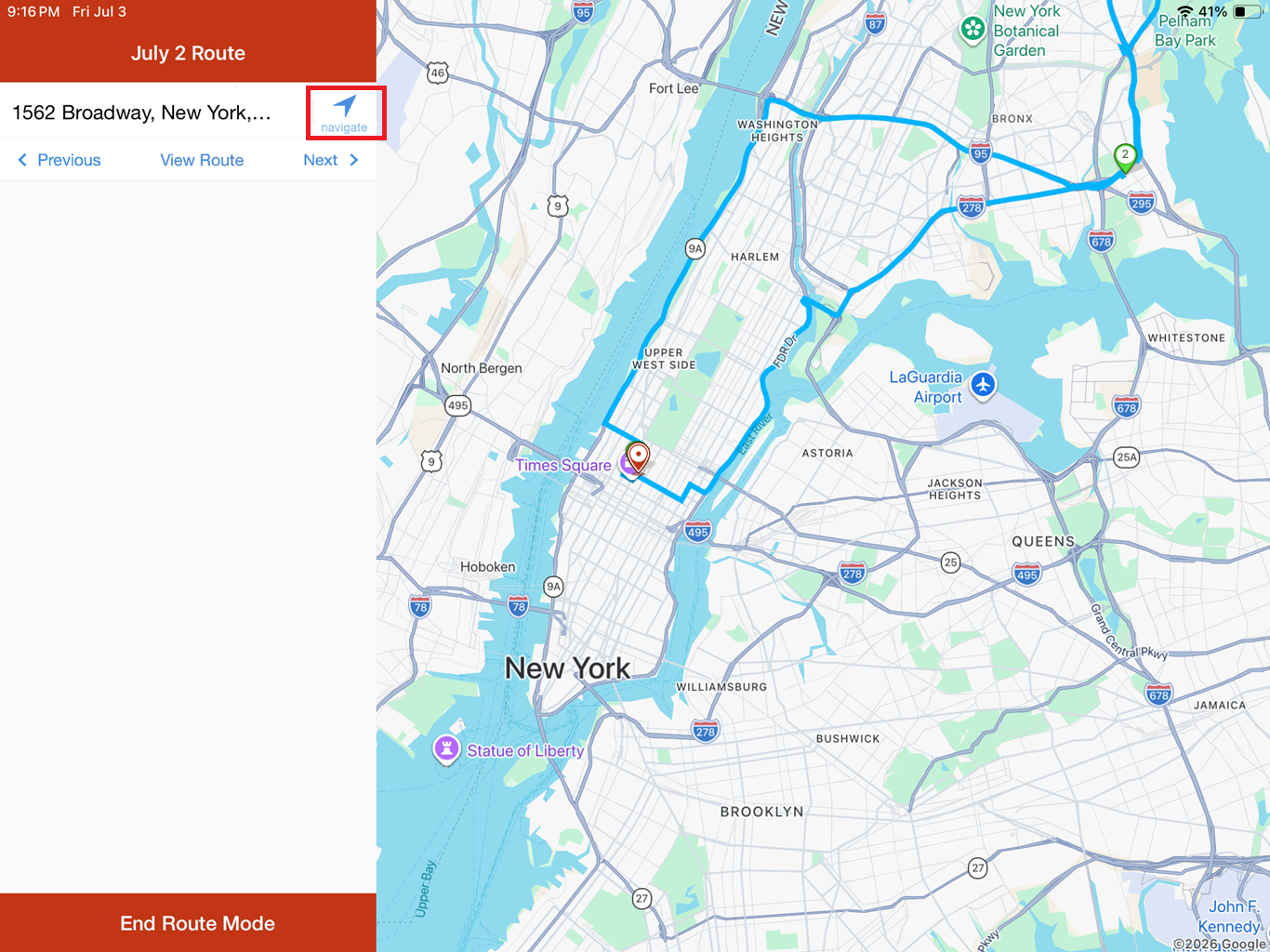The width and height of the screenshot is (1270, 952).
Task: Tap the 1562 Broadway address row
Action: pyautogui.click(x=153, y=112)
